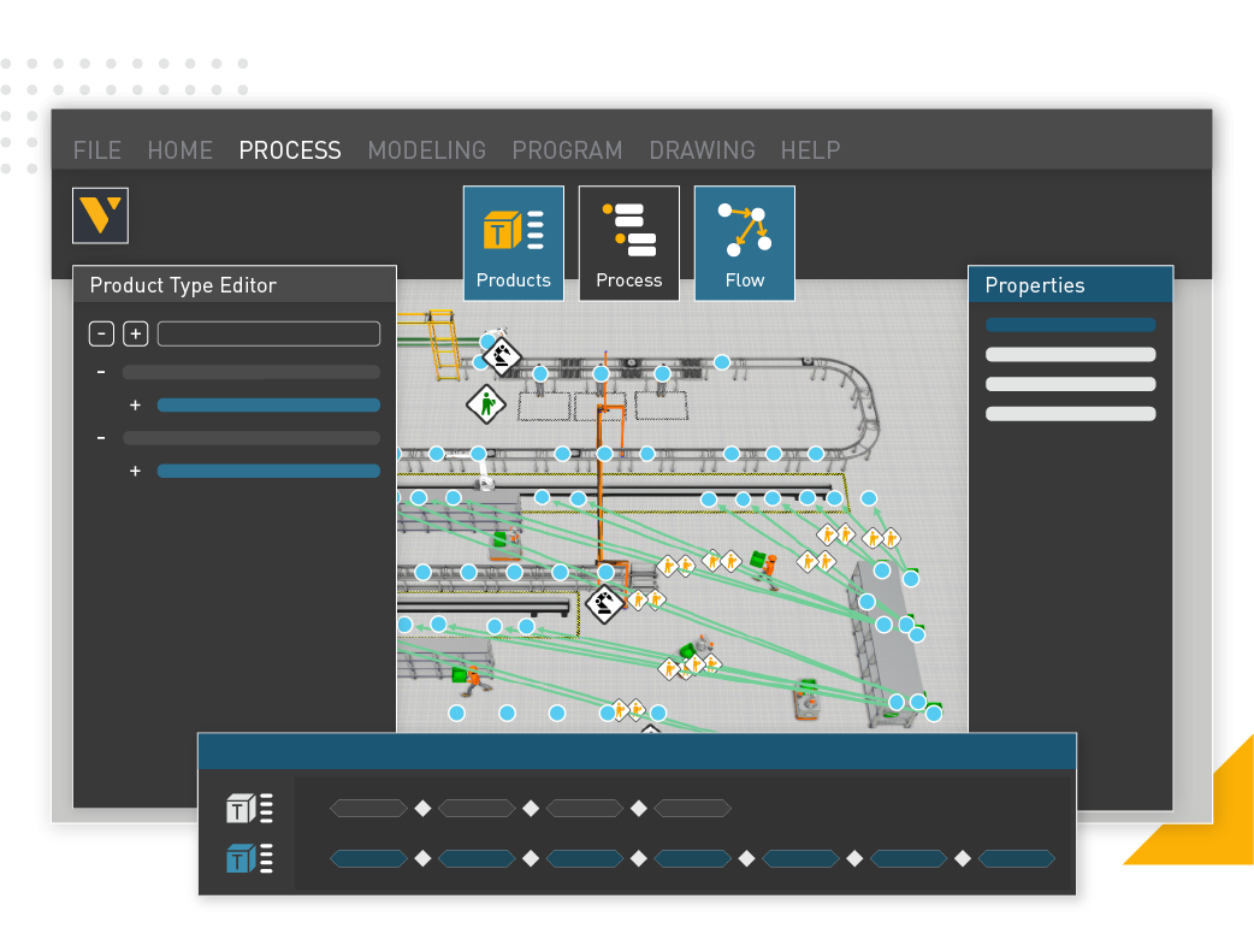This screenshot has height=940, width=1254.
Task: Select the second gray group row
Action: pyautogui.click(x=251, y=438)
